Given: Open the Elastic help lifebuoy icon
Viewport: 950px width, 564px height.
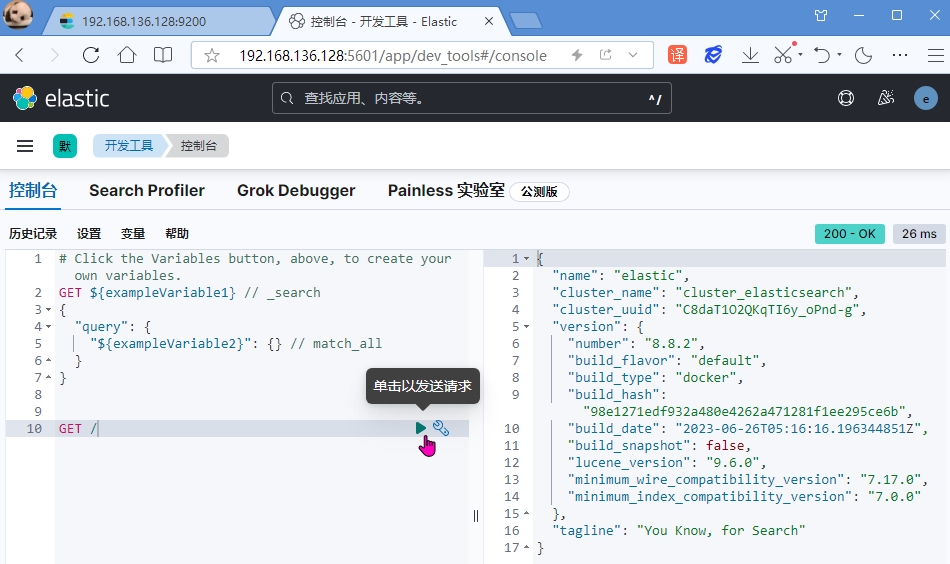Looking at the screenshot, I should 846,98.
